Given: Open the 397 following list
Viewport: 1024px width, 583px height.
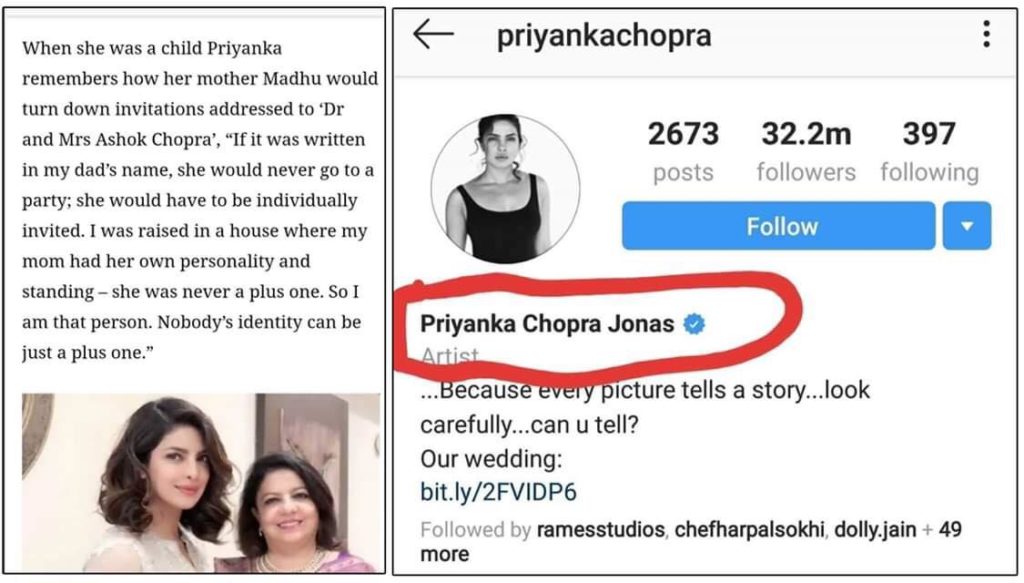Looking at the screenshot, I should pyautogui.click(x=929, y=151).
